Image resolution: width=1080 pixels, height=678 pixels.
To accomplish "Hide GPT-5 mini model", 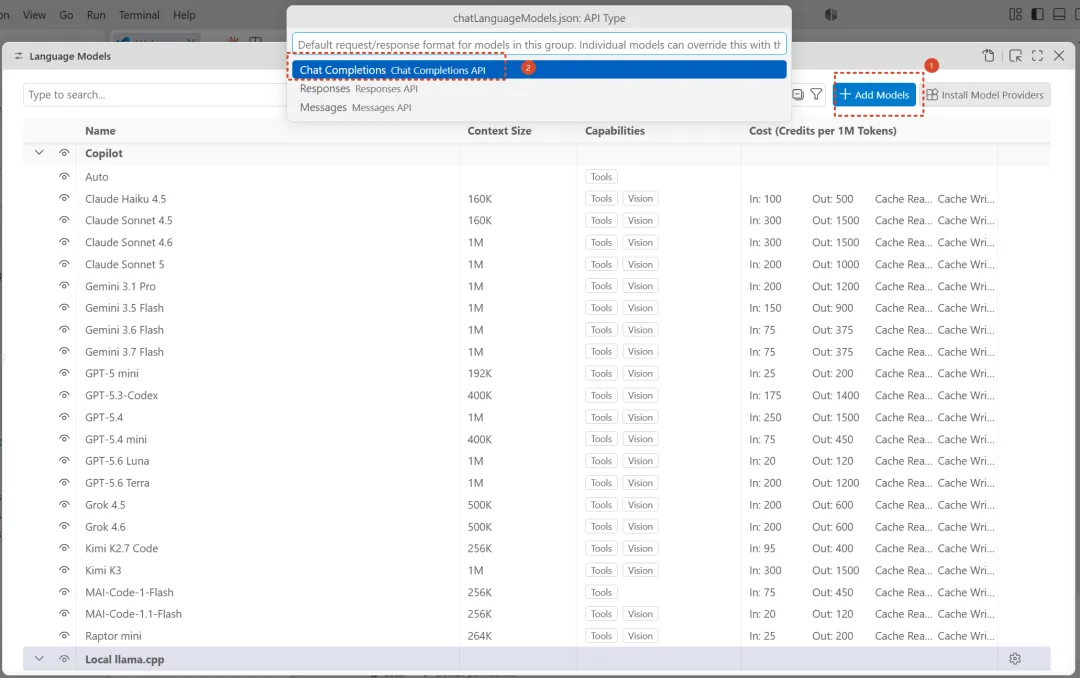I will coord(64,373).
